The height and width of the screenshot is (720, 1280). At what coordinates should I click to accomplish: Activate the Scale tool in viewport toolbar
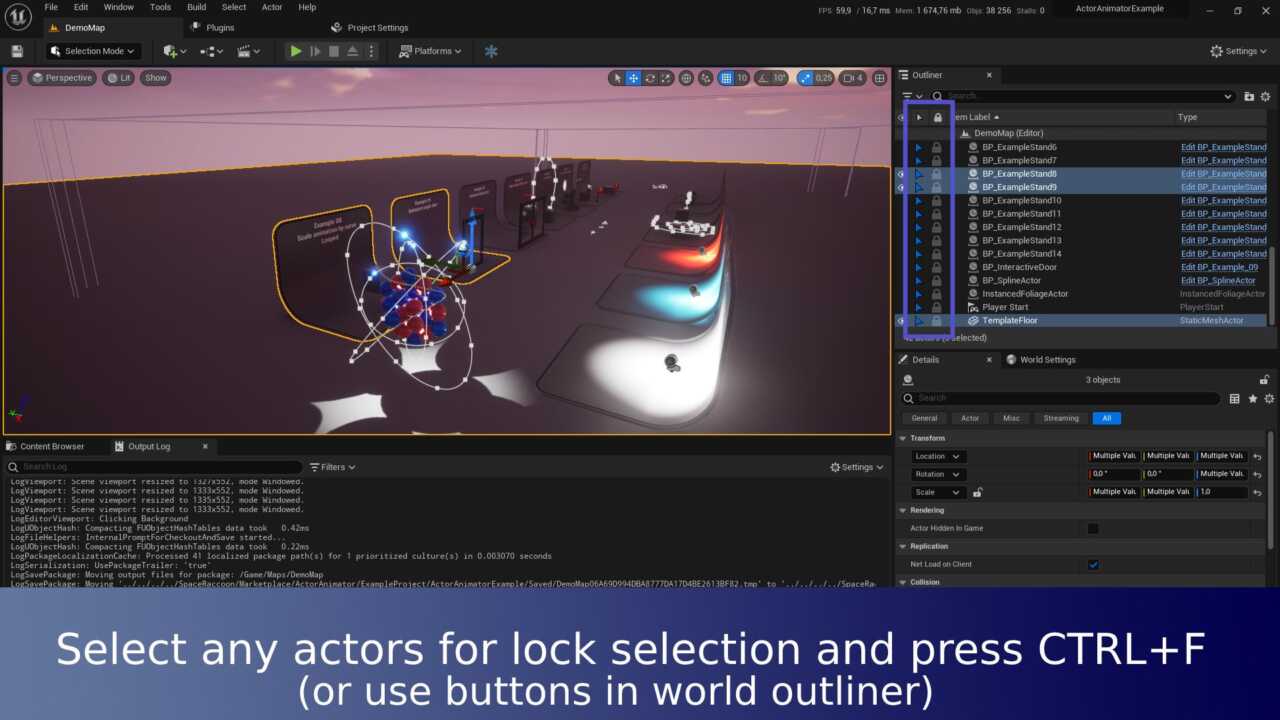tap(666, 78)
